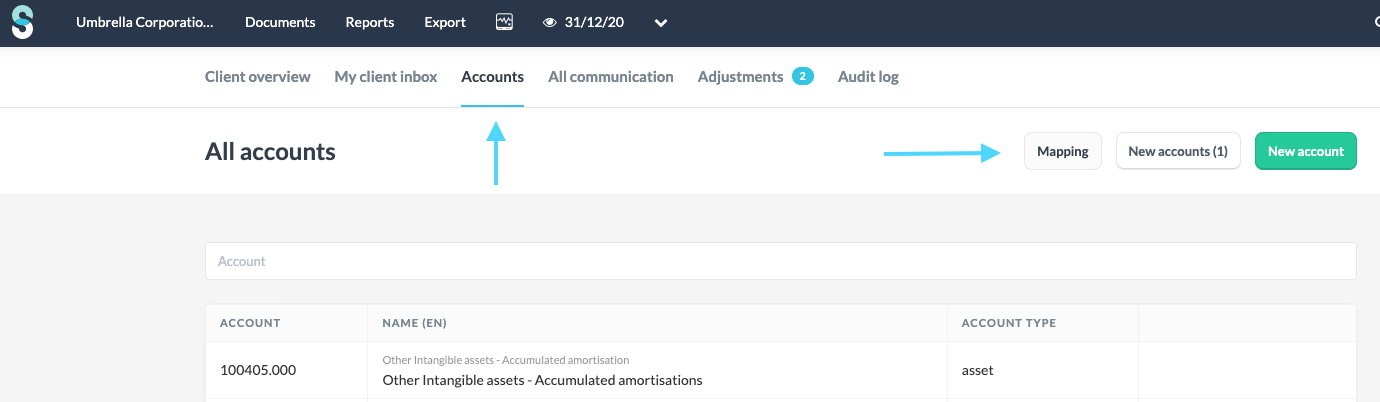Open the Documents menu
1380x402 pixels.
[x=280, y=22]
